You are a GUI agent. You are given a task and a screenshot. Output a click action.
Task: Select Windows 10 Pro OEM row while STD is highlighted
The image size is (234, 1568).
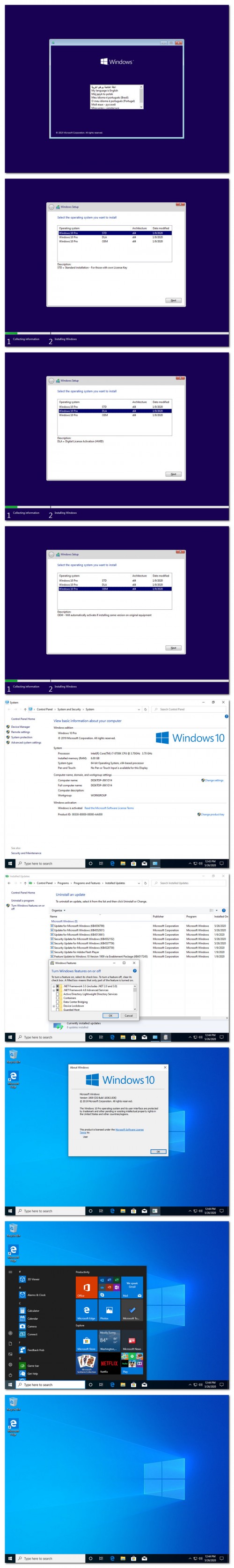click(x=115, y=241)
